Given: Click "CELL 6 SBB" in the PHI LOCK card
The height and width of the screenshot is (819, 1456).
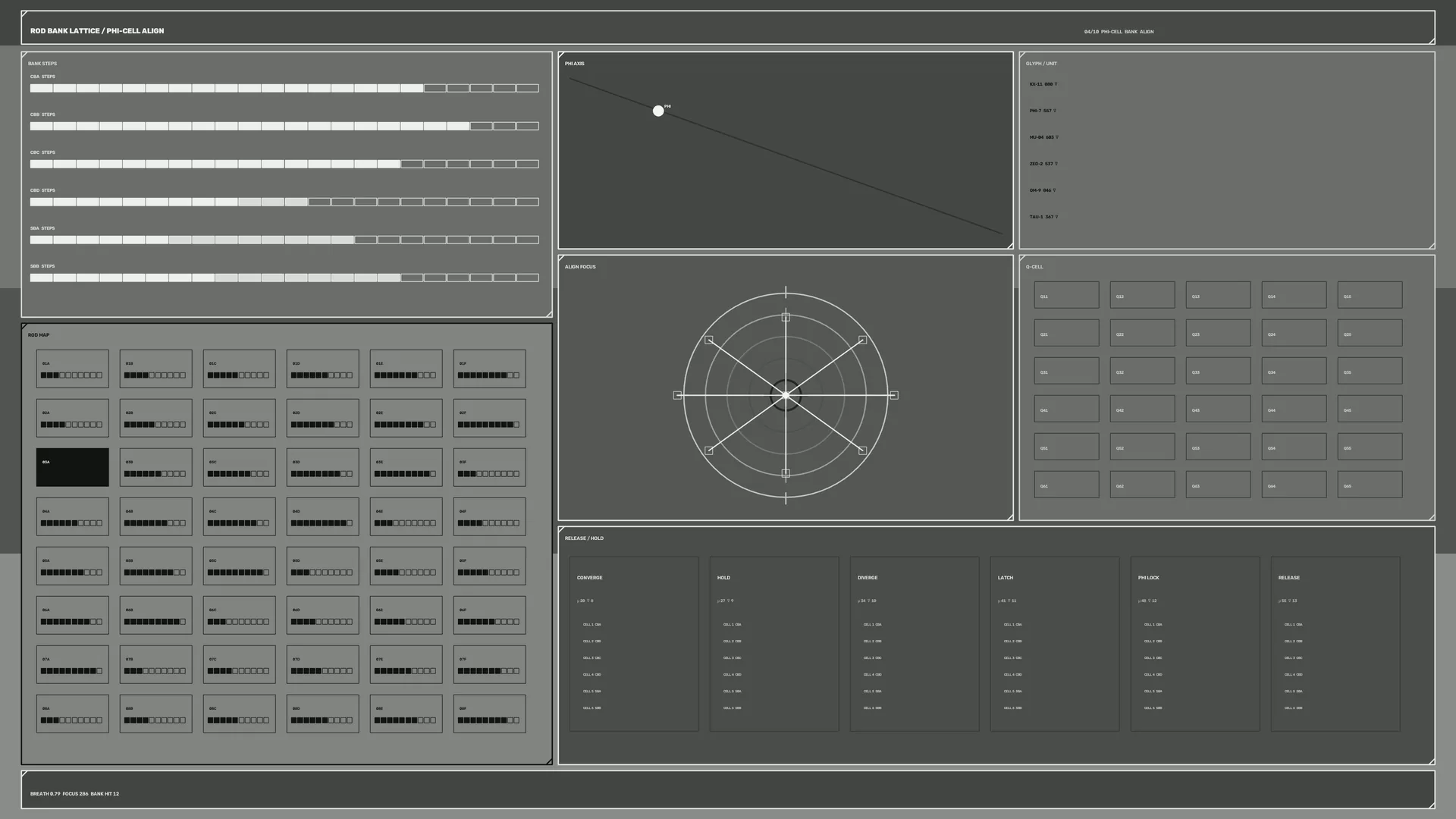Looking at the screenshot, I should [x=1153, y=708].
